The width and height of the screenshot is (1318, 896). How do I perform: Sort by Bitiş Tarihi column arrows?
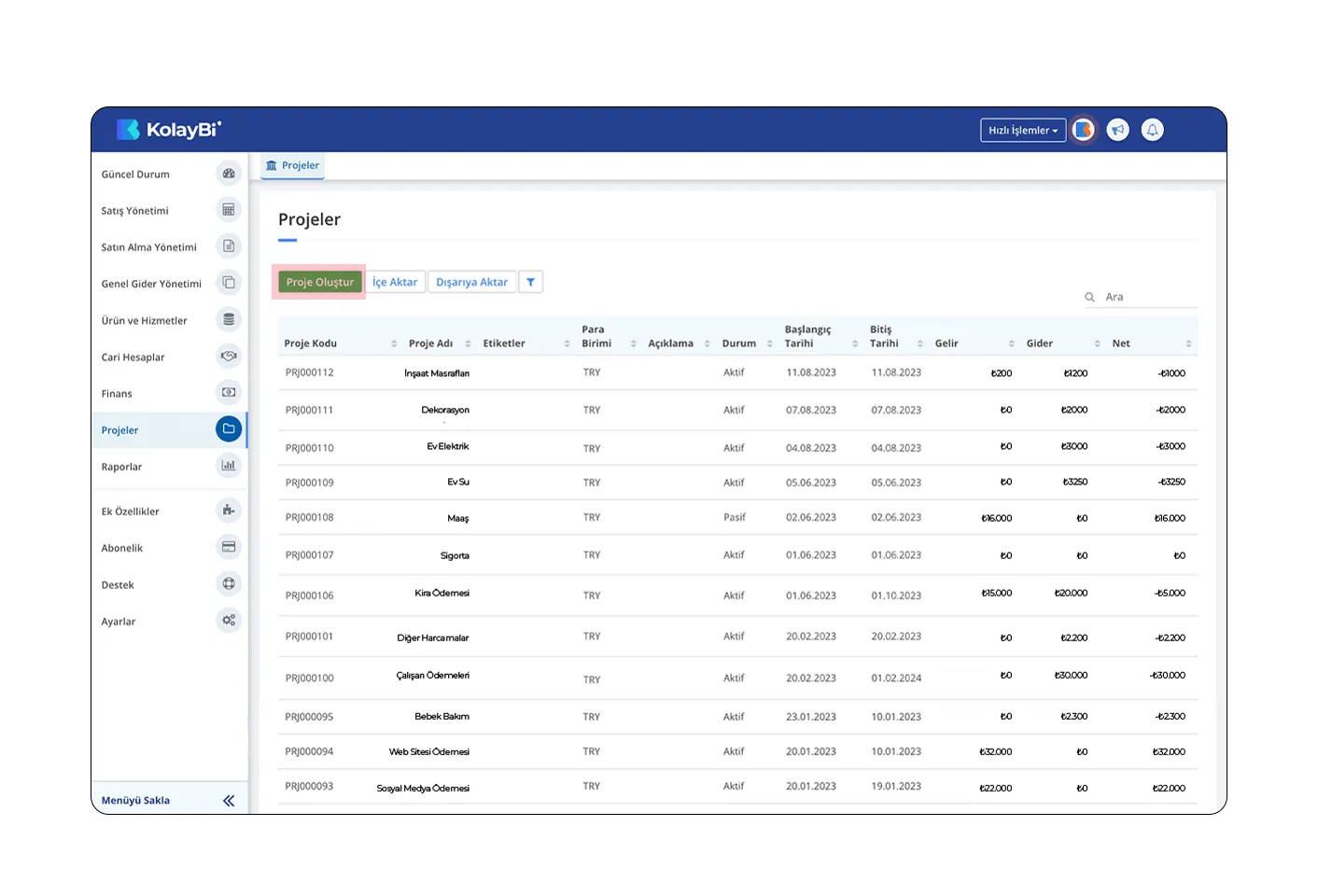tap(919, 343)
